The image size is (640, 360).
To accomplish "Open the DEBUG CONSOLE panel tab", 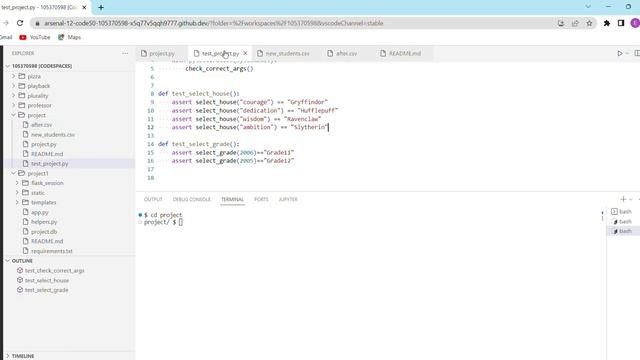I will (191, 199).
